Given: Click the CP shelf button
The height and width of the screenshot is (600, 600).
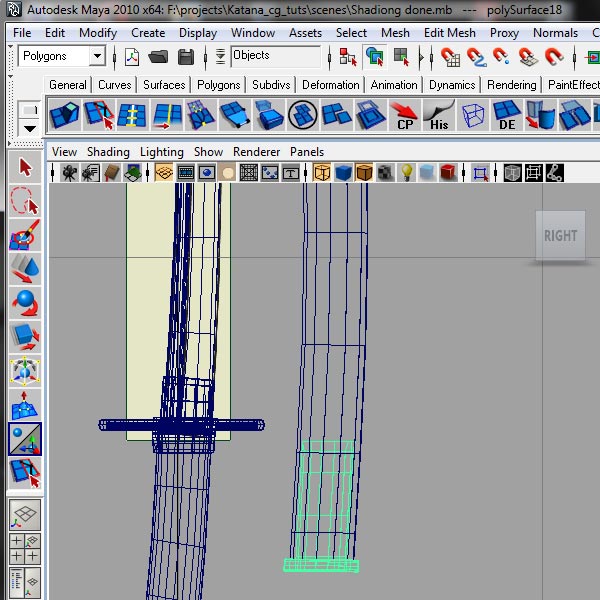Looking at the screenshot, I should click(x=405, y=115).
